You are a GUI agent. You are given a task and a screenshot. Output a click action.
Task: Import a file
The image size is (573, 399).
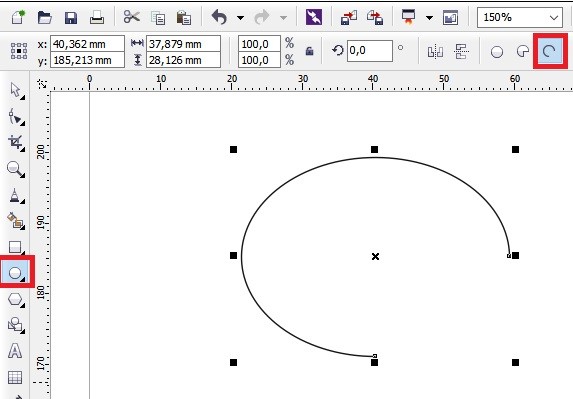[x=349, y=18]
